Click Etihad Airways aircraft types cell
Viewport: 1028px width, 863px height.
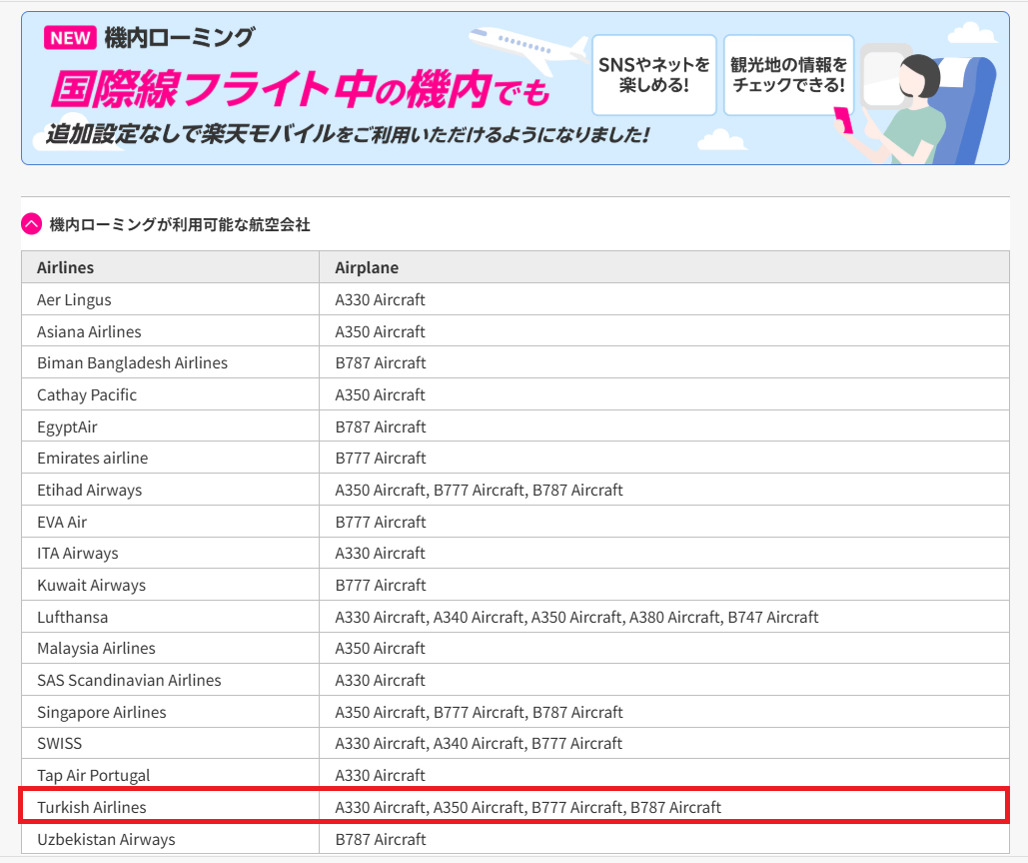[x=478, y=490]
